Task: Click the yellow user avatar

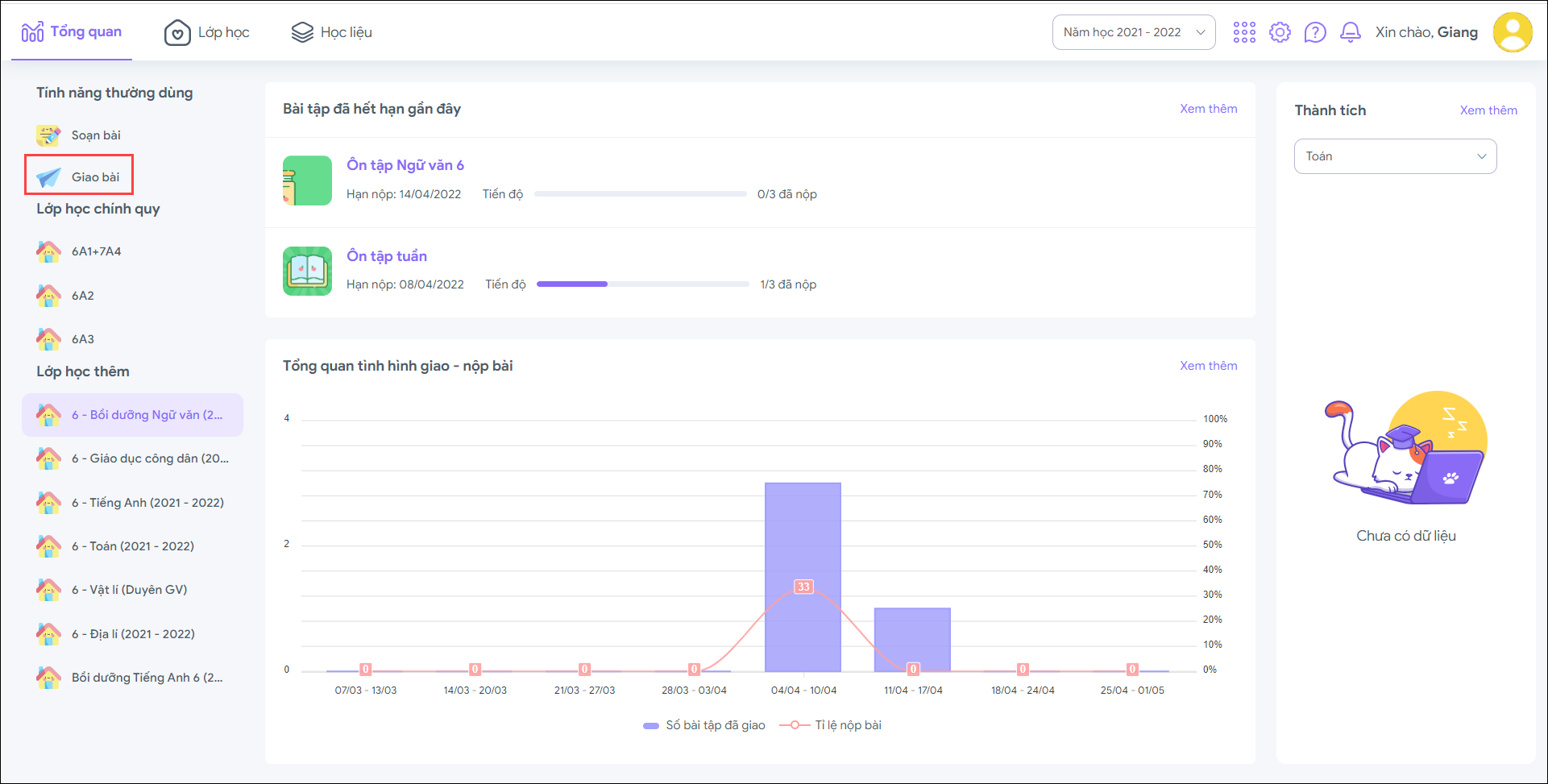Action: pyautogui.click(x=1513, y=32)
